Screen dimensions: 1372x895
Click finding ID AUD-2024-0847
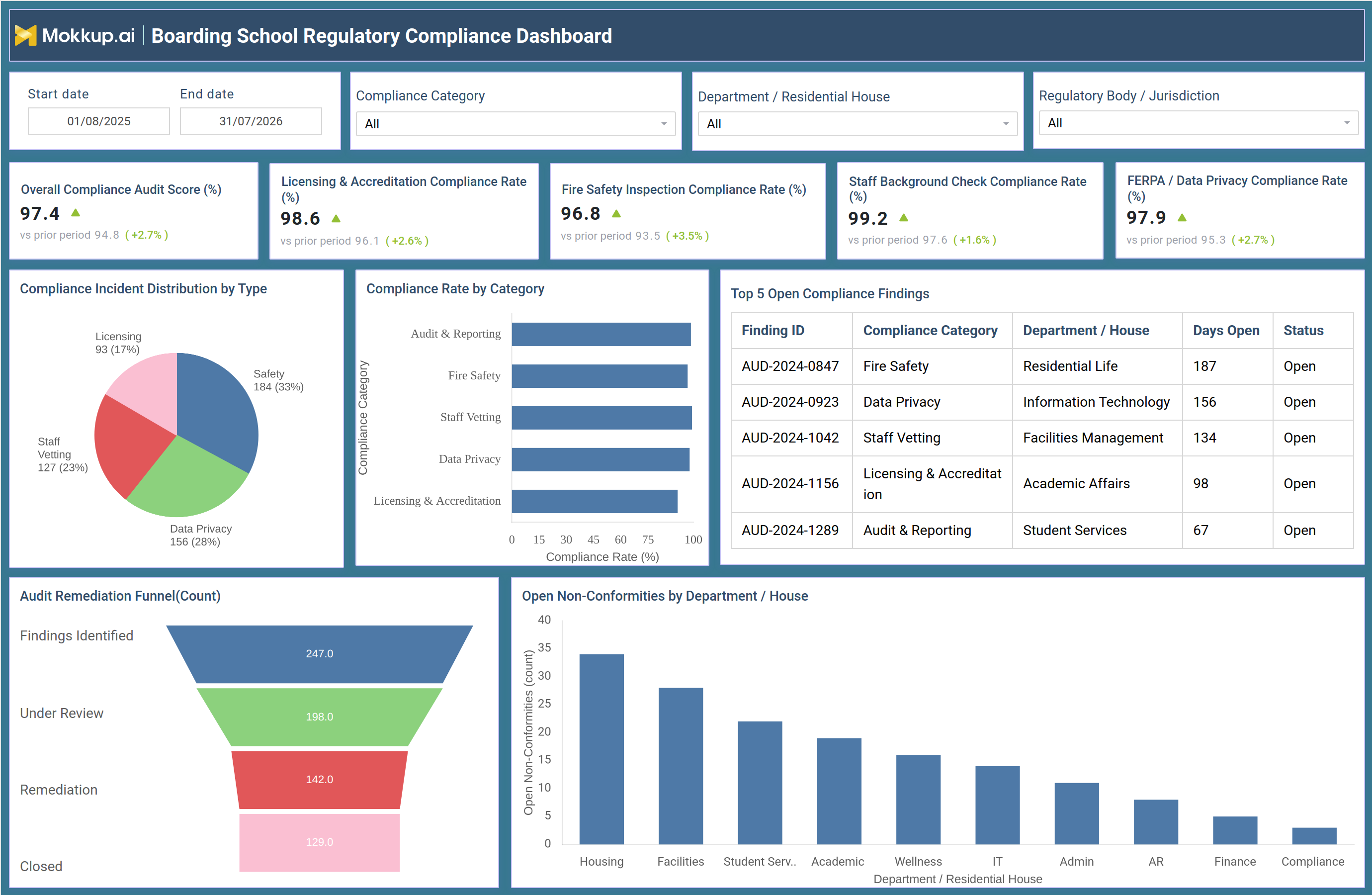(790, 366)
